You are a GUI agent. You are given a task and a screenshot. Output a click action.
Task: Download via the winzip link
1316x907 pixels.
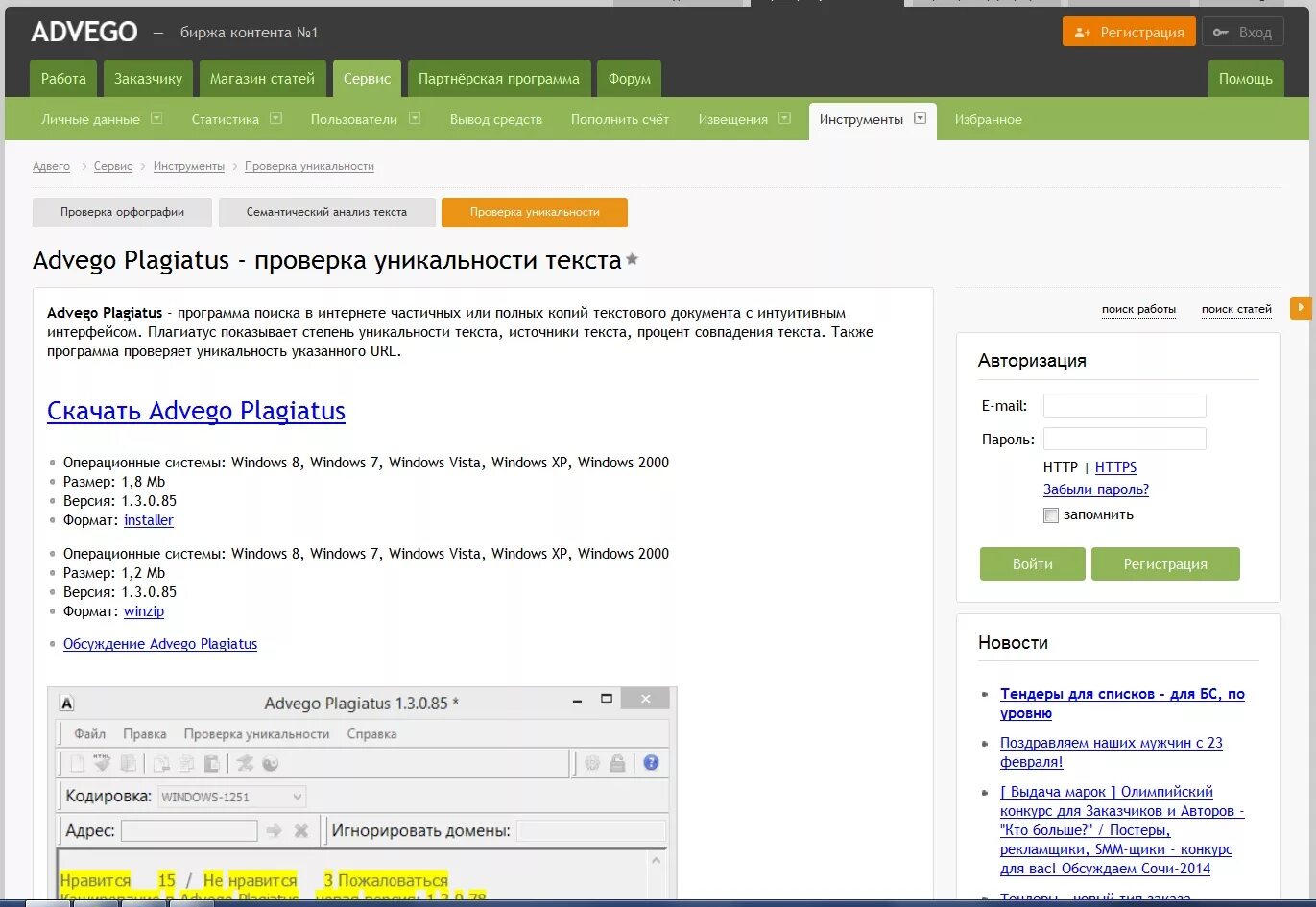click(x=144, y=611)
